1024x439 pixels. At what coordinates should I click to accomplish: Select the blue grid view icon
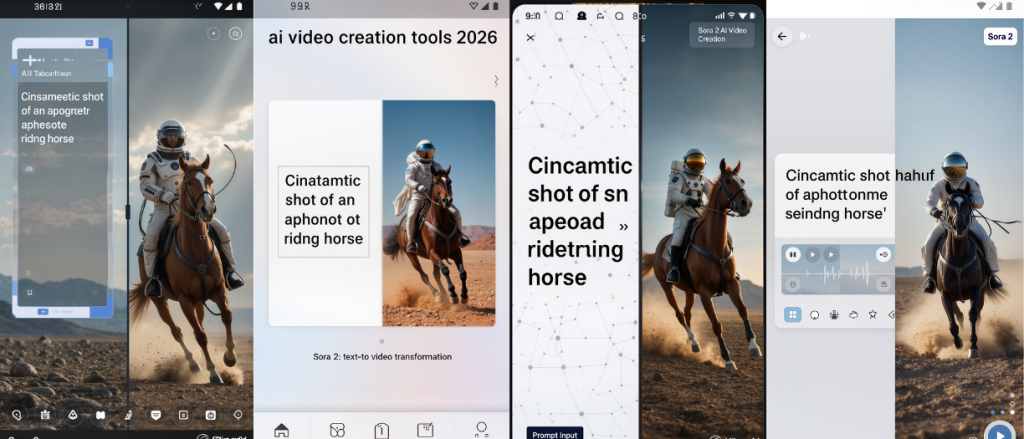793,315
